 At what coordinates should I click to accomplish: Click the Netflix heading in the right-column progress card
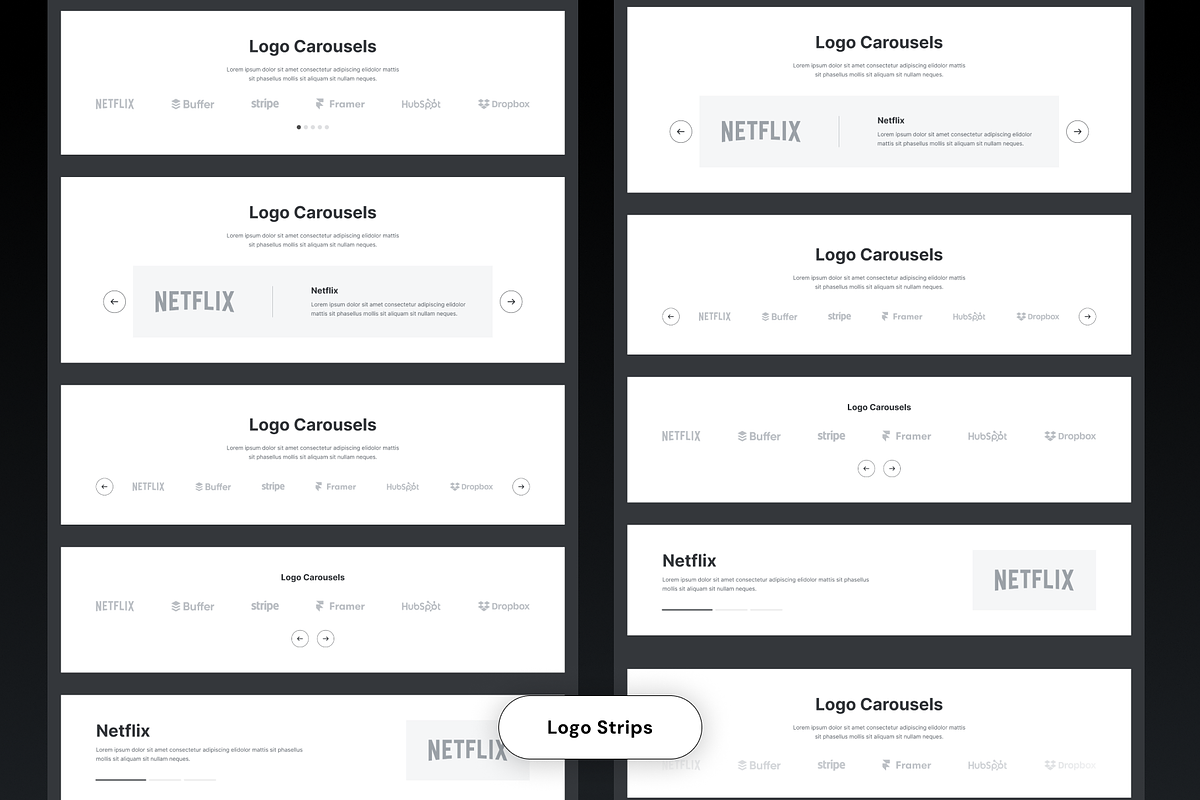(x=689, y=561)
